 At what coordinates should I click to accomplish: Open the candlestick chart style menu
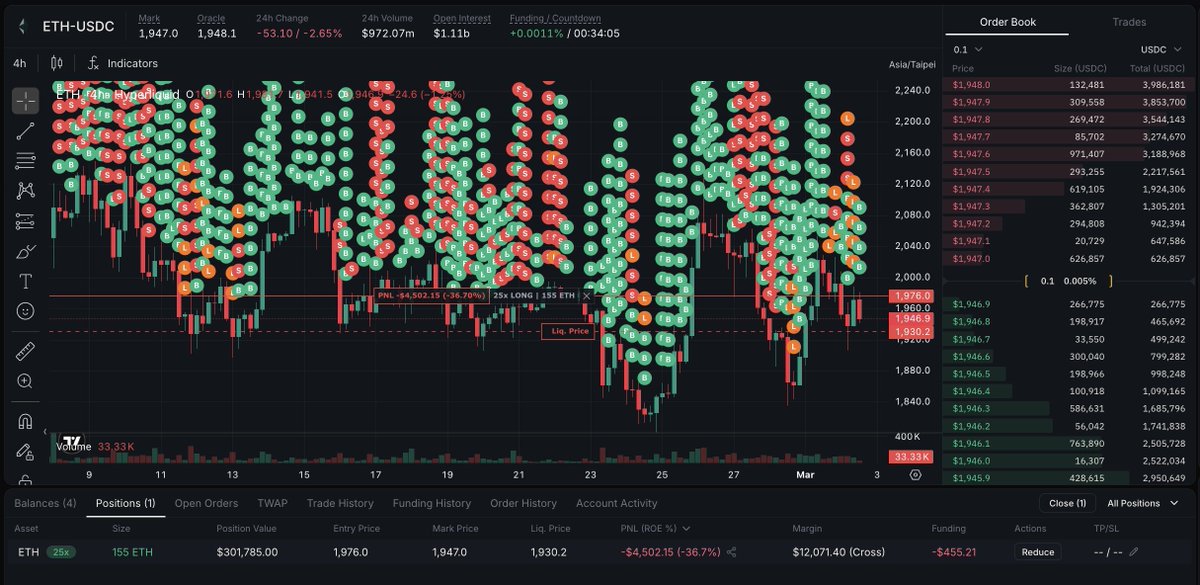pyautogui.click(x=56, y=63)
